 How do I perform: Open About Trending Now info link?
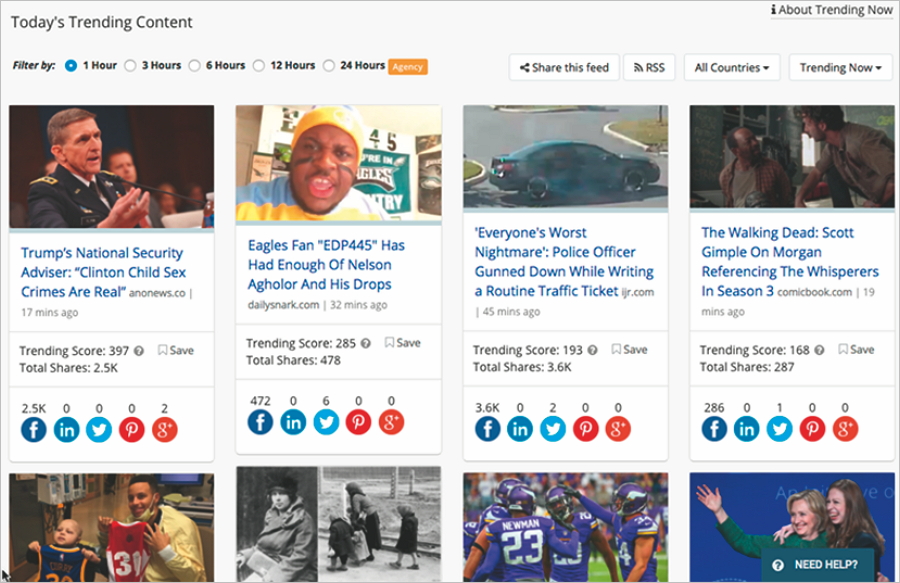tap(832, 10)
